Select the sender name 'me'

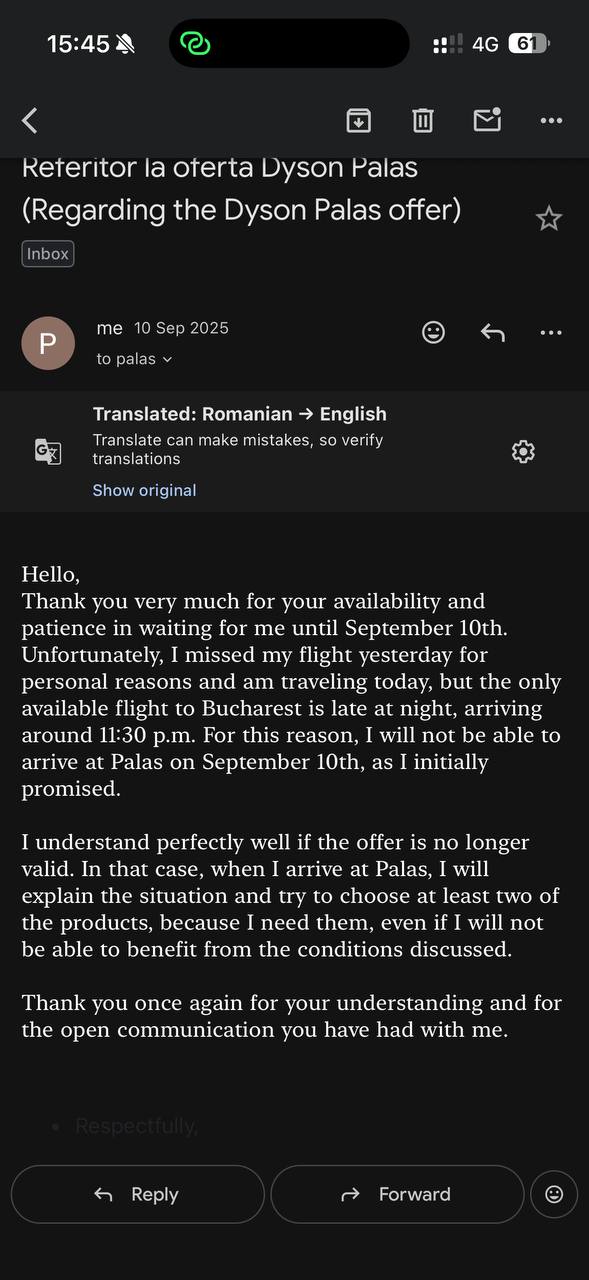coord(110,327)
